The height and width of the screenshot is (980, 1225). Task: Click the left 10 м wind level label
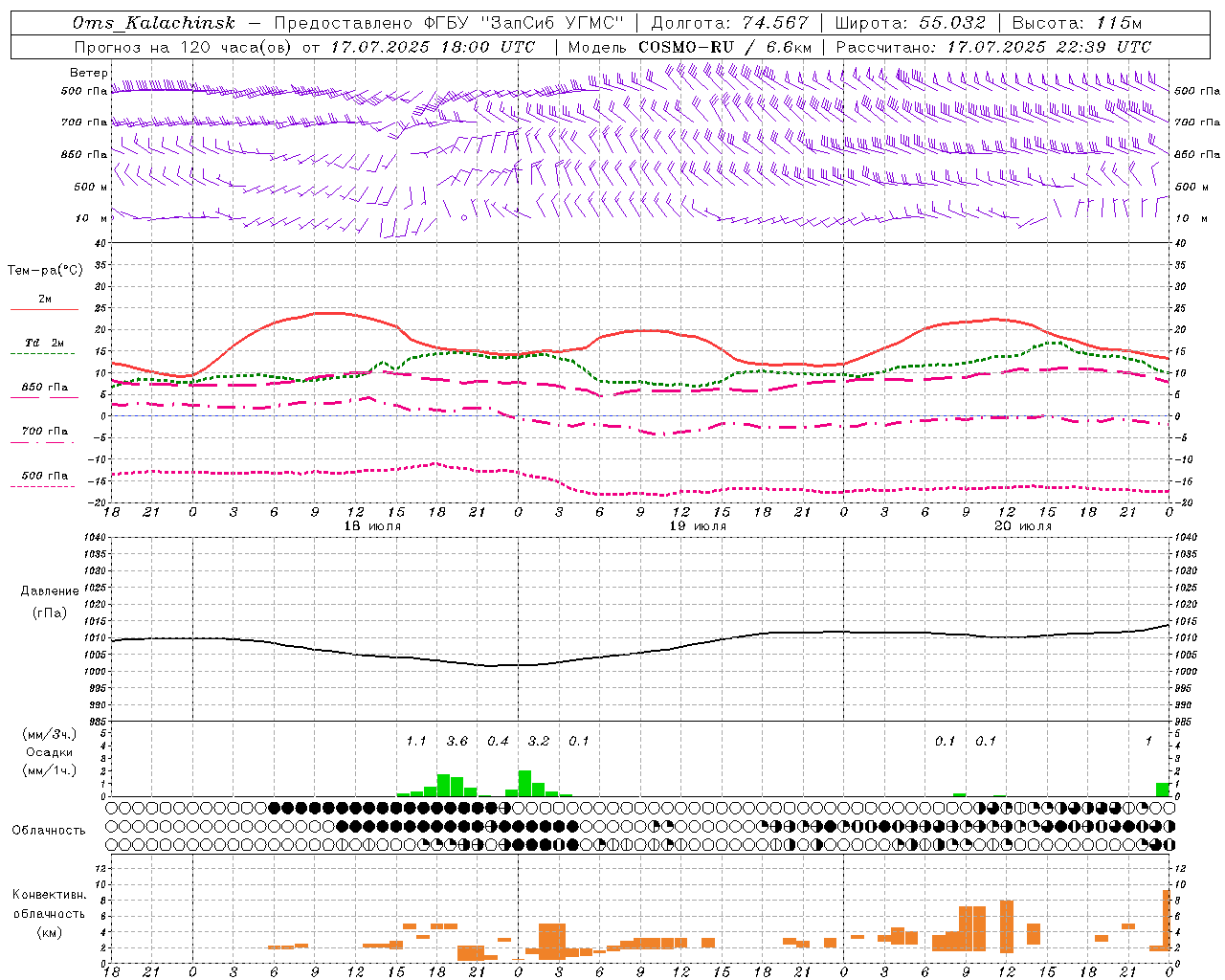tap(91, 218)
